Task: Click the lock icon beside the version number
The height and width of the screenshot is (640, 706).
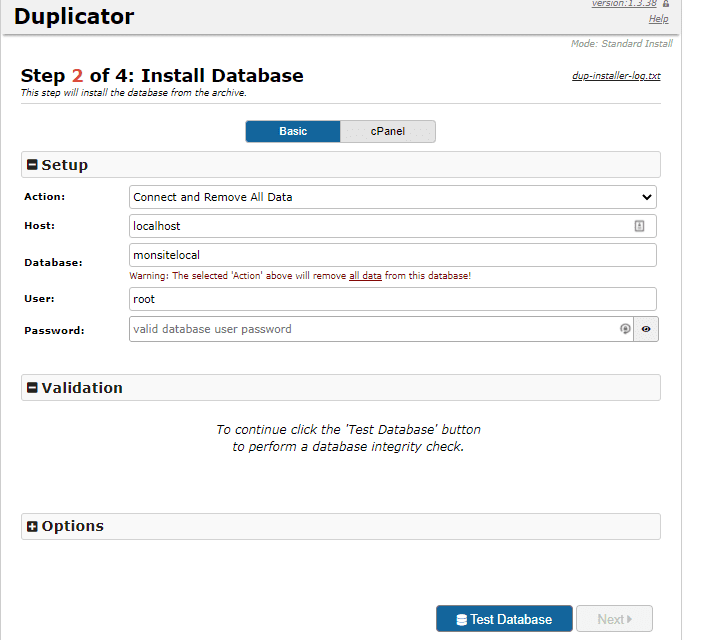Action: 666,4
